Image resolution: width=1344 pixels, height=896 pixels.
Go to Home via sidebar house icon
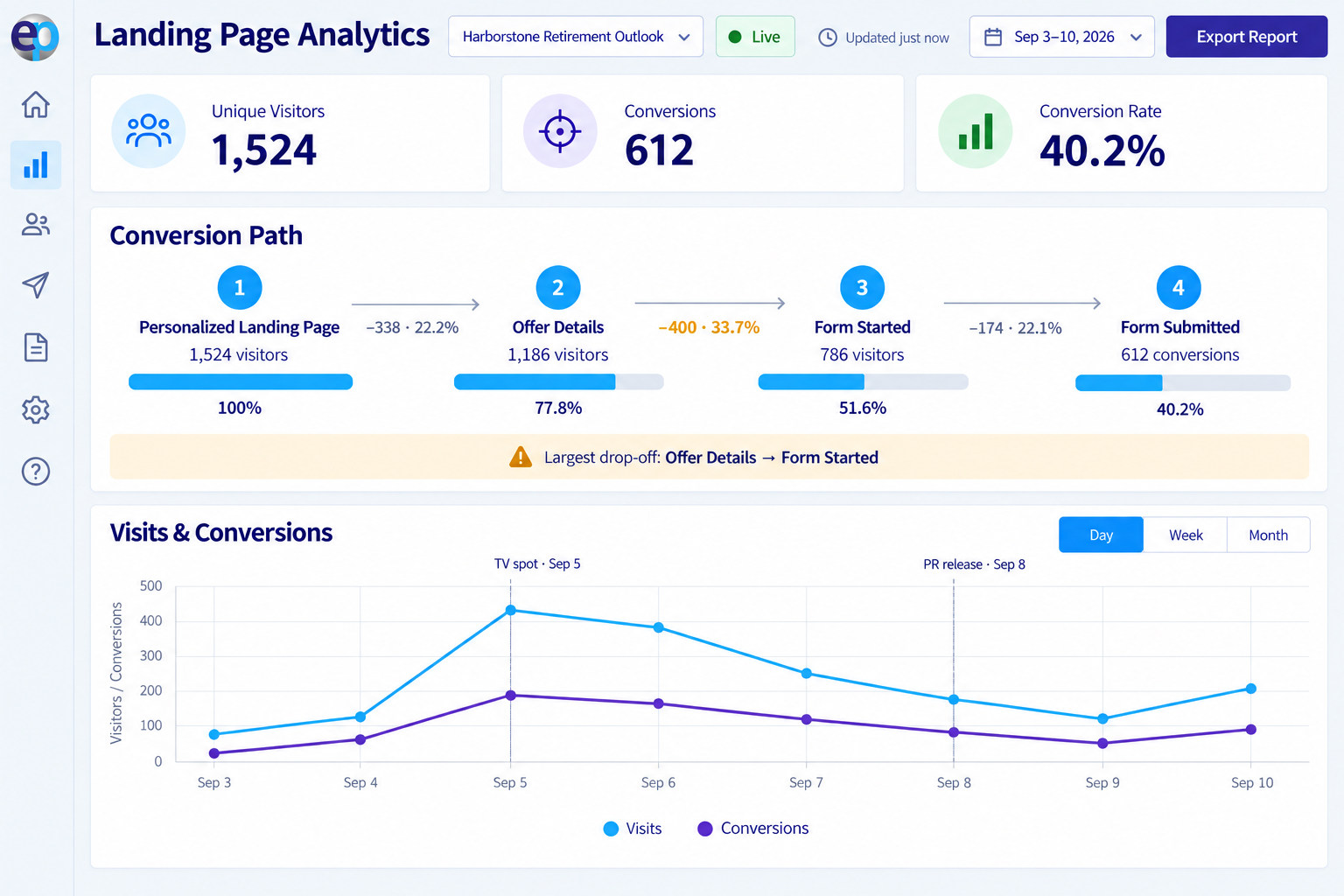[36, 104]
